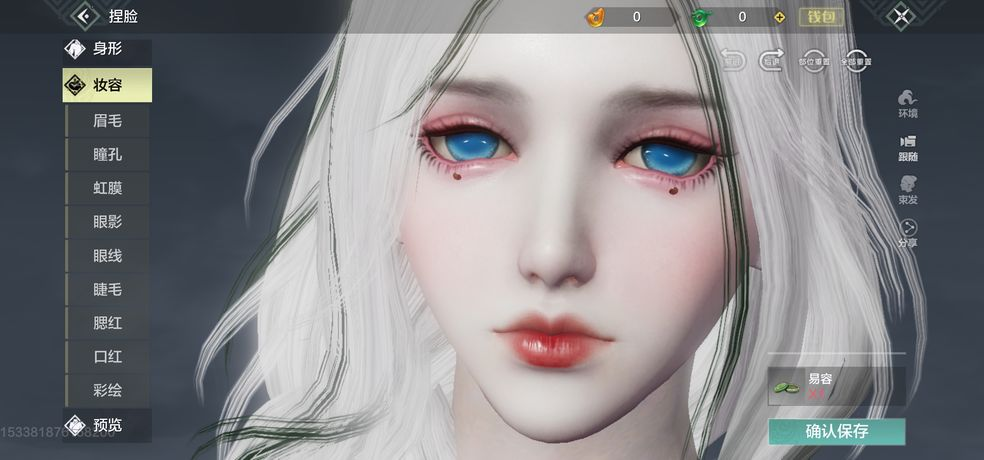Close the face editor with X icon
This screenshot has height=460, width=984.
(x=902, y=16)
